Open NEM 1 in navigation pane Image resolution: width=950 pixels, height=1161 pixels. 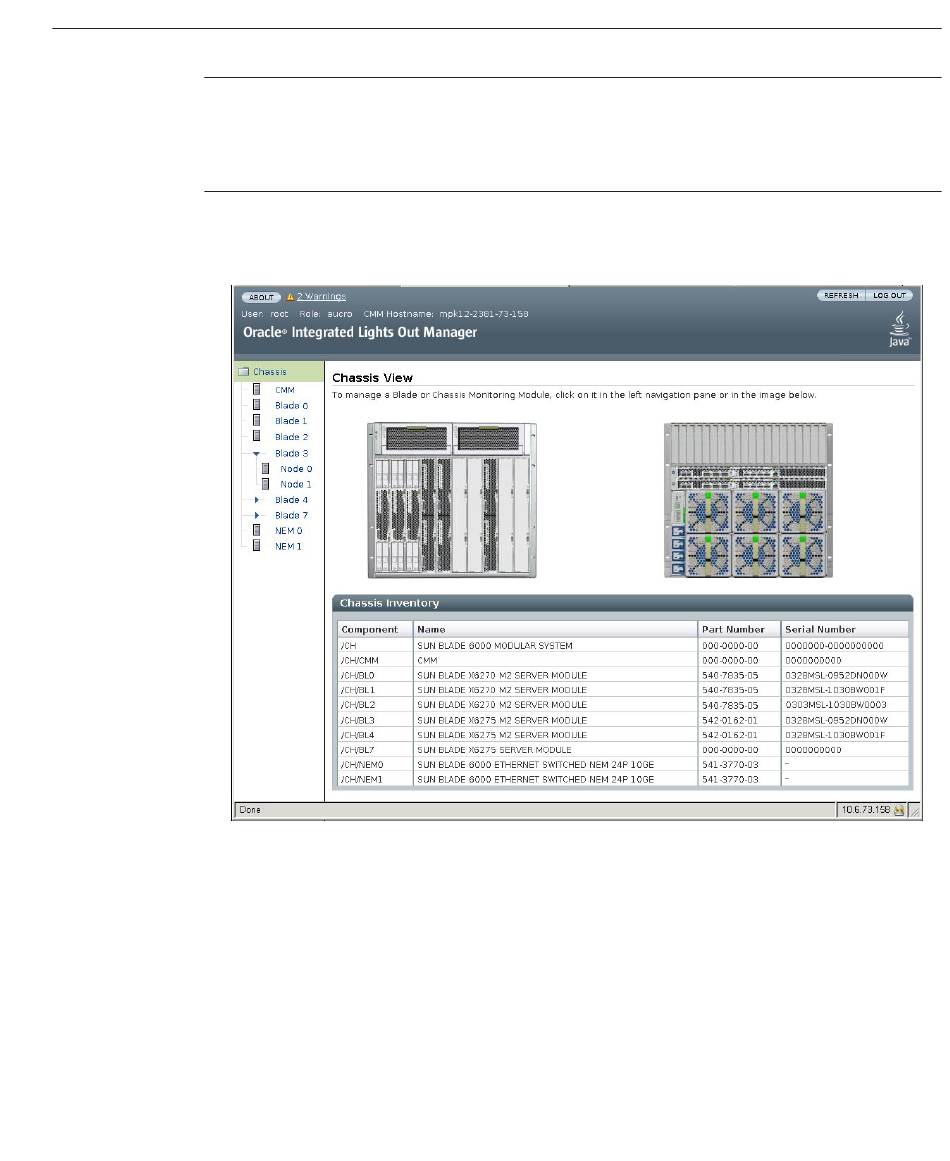288,546
